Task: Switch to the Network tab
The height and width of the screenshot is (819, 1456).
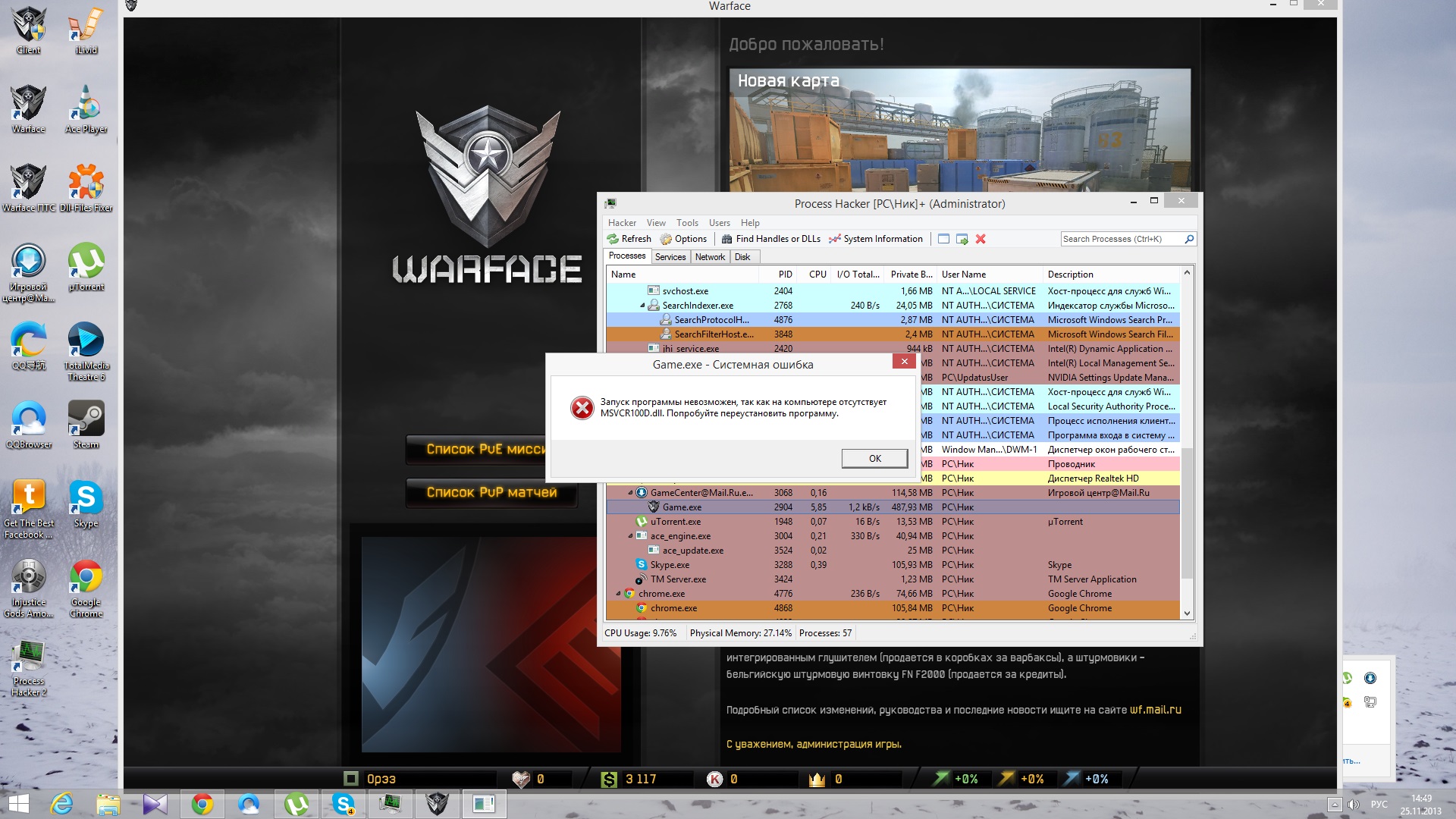Action: click(710, 257)
